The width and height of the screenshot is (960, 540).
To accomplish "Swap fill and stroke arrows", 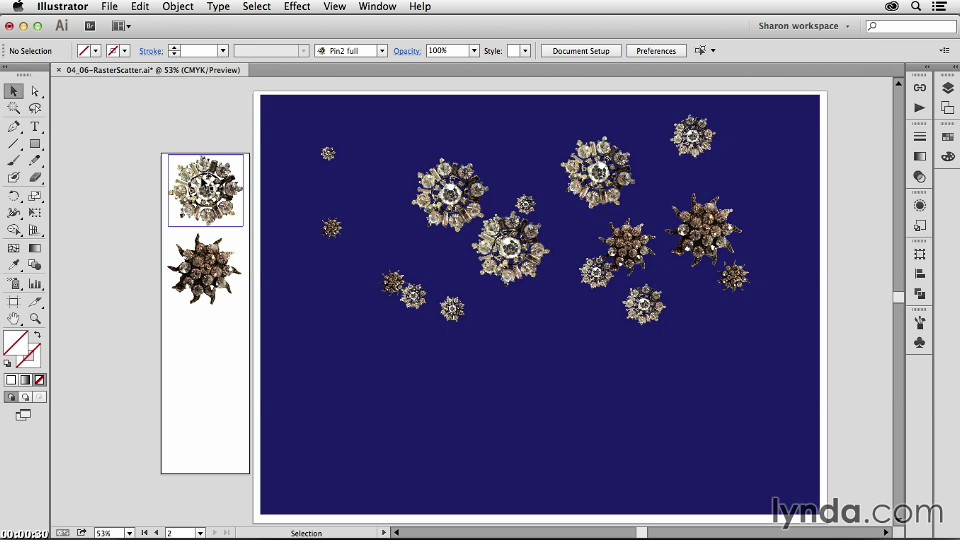I will click(37, 335).
